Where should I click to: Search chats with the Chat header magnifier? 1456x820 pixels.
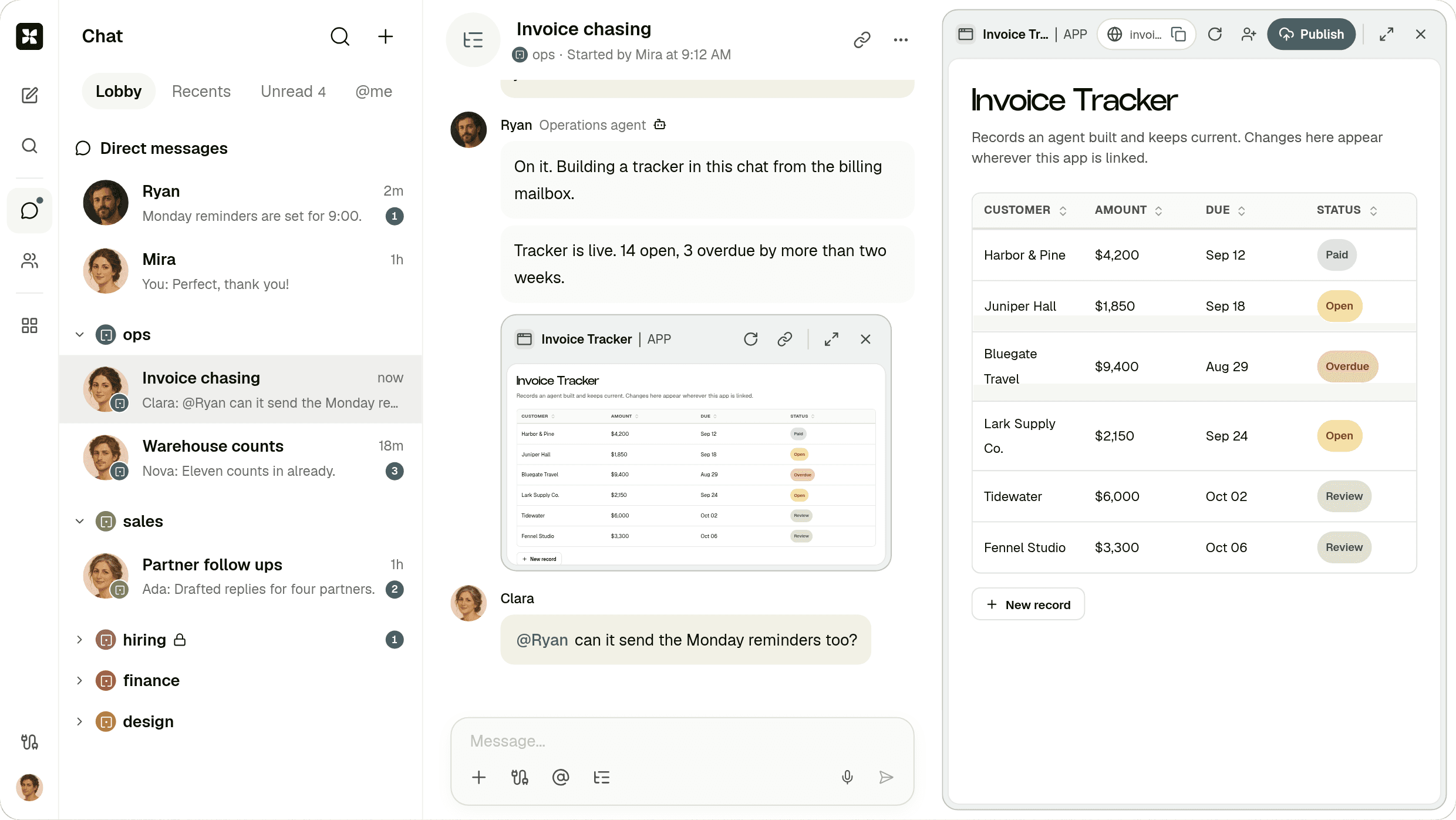tap(340, 36)
